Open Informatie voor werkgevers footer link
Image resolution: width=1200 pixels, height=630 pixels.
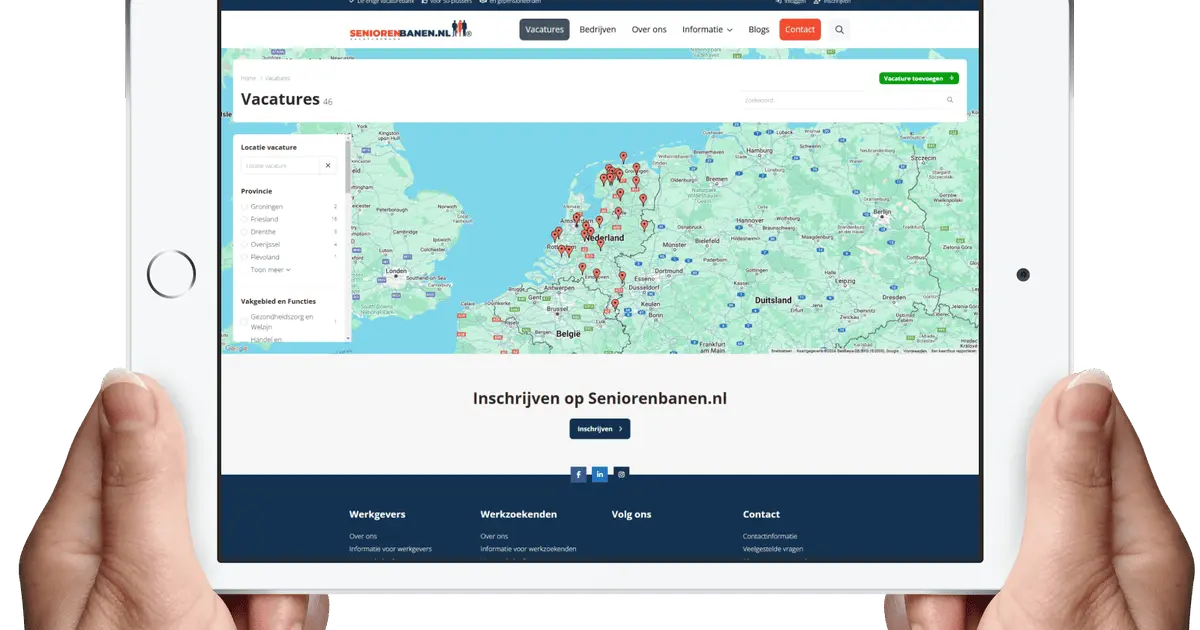click(x=390, y=549)
